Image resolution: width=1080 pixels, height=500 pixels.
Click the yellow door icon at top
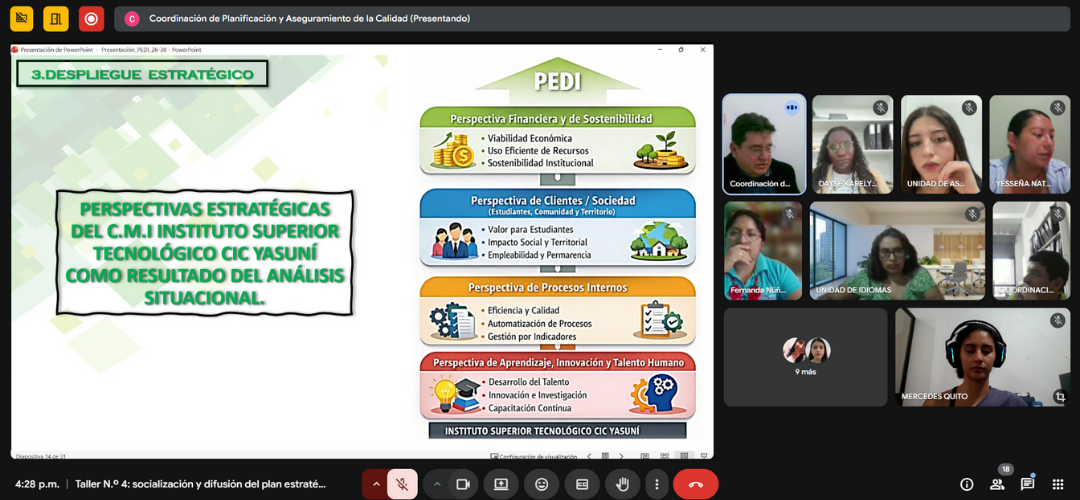point(56,18)
